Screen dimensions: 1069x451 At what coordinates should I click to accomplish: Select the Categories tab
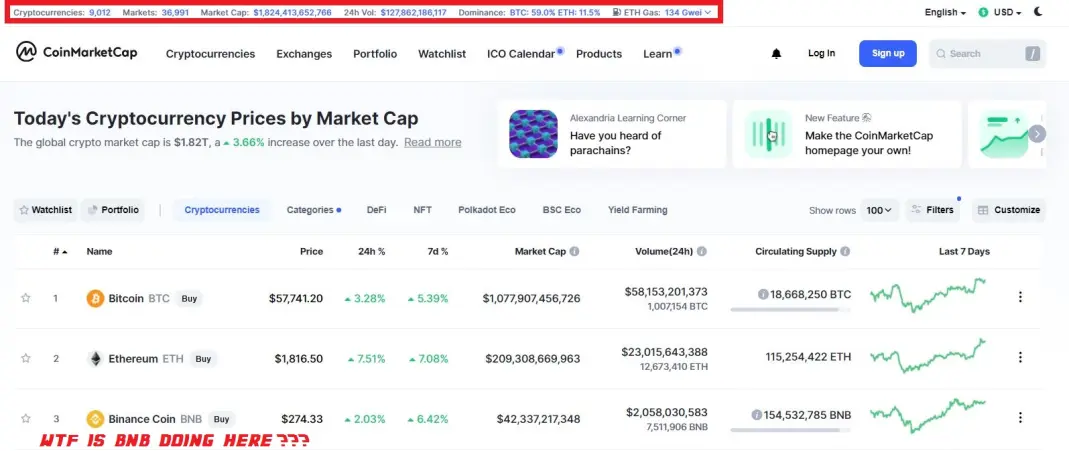(x=310, y=210)
